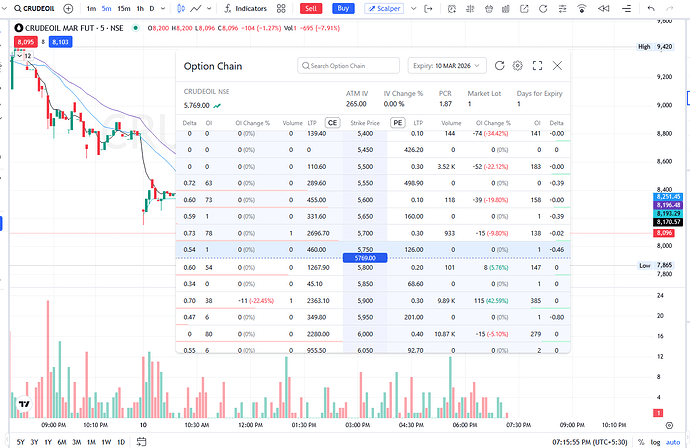Click redo arrow icon
This screenshot has height=448, width=690.
[670, 8]
